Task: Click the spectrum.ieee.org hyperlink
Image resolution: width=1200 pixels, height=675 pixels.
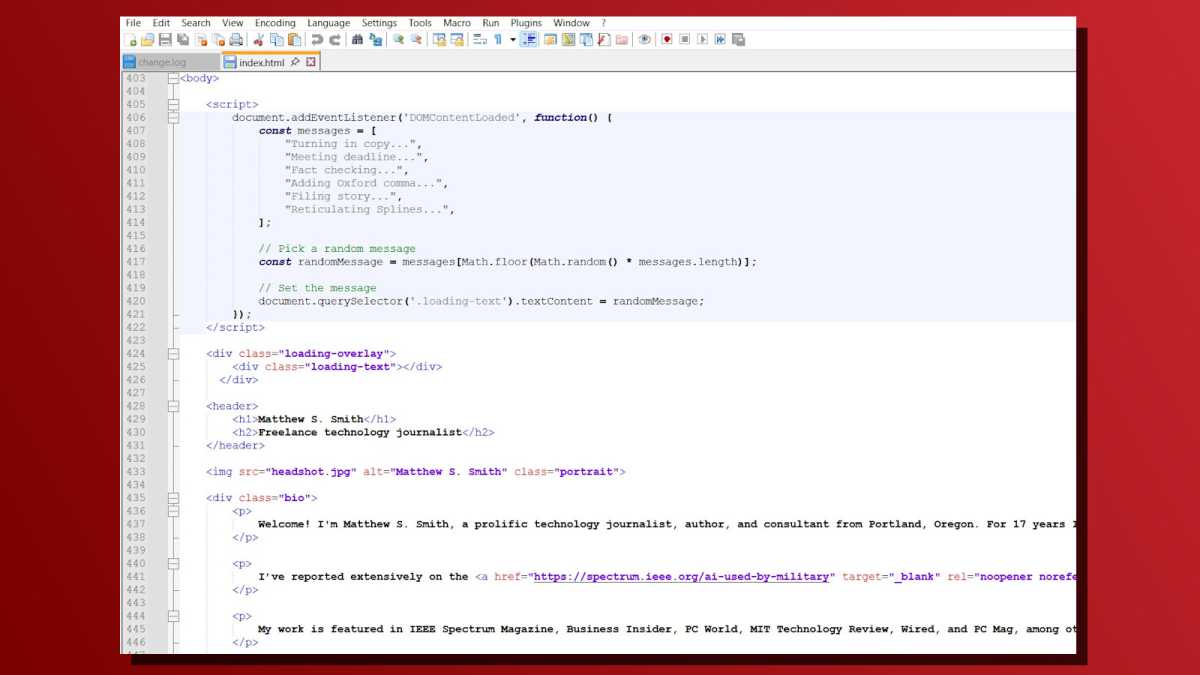Action: click(684, 576)
